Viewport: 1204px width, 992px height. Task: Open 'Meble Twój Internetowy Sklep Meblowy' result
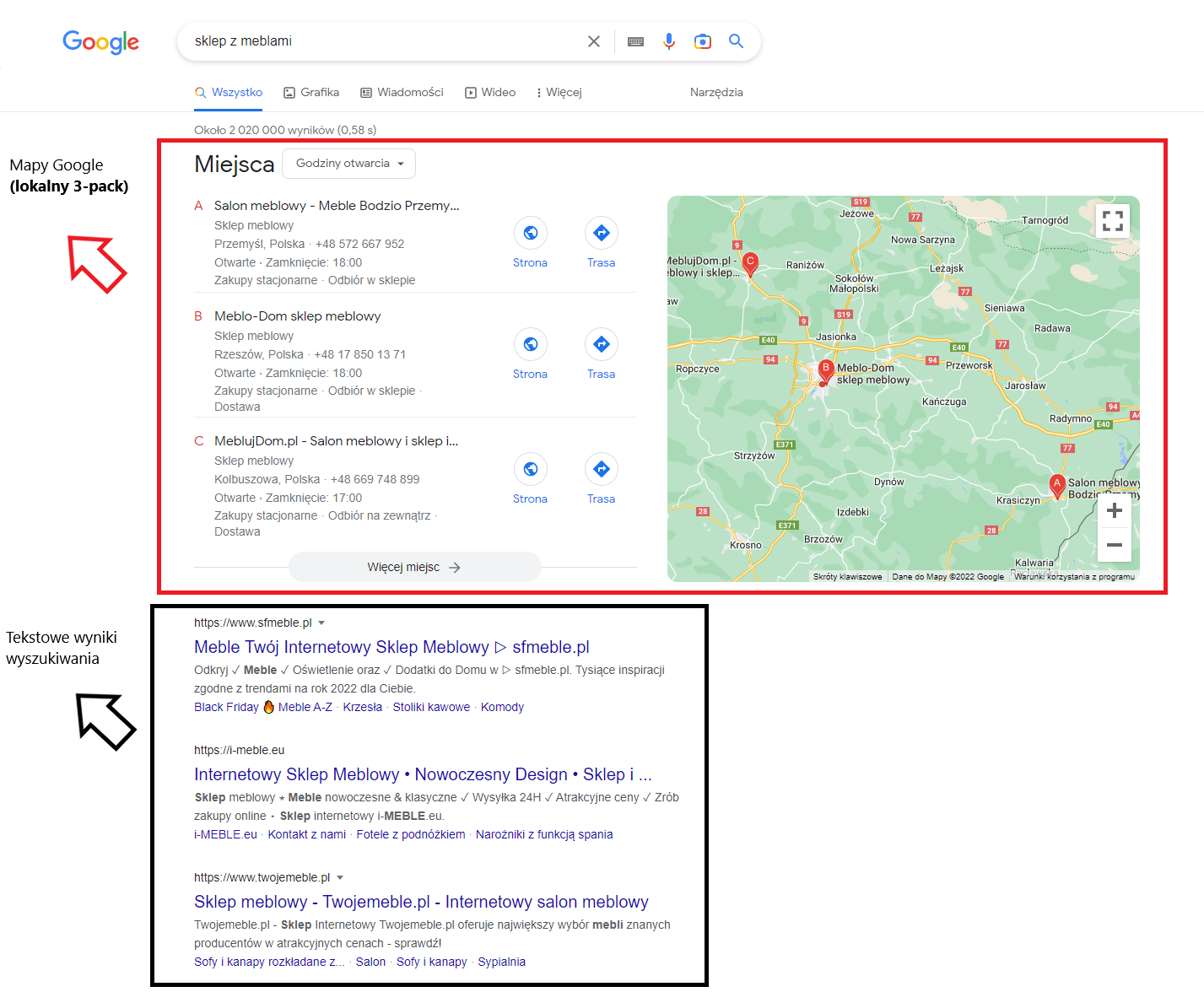(391, 647)
